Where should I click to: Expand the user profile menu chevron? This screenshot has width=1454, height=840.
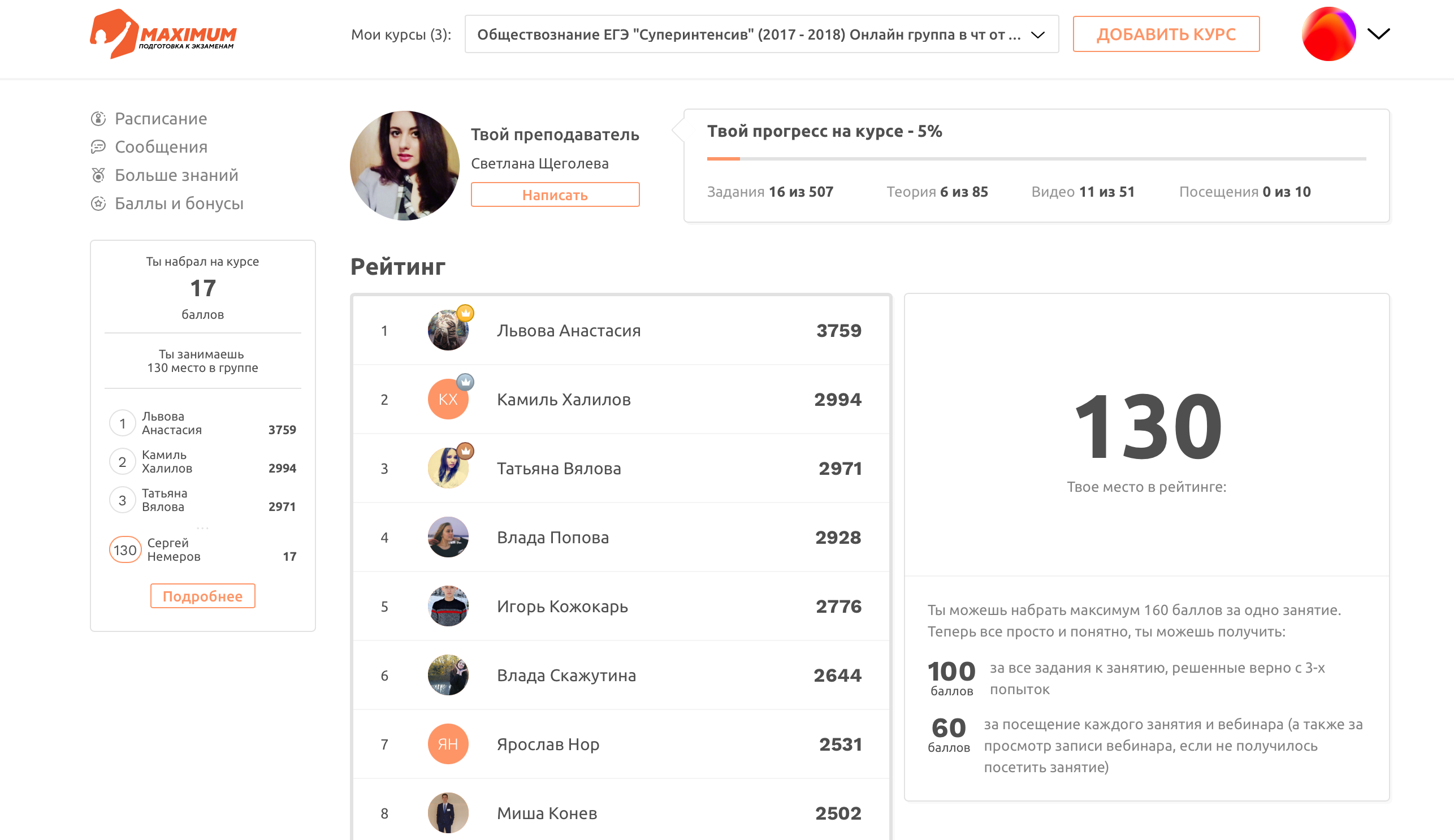click(x=1378, y=34)
